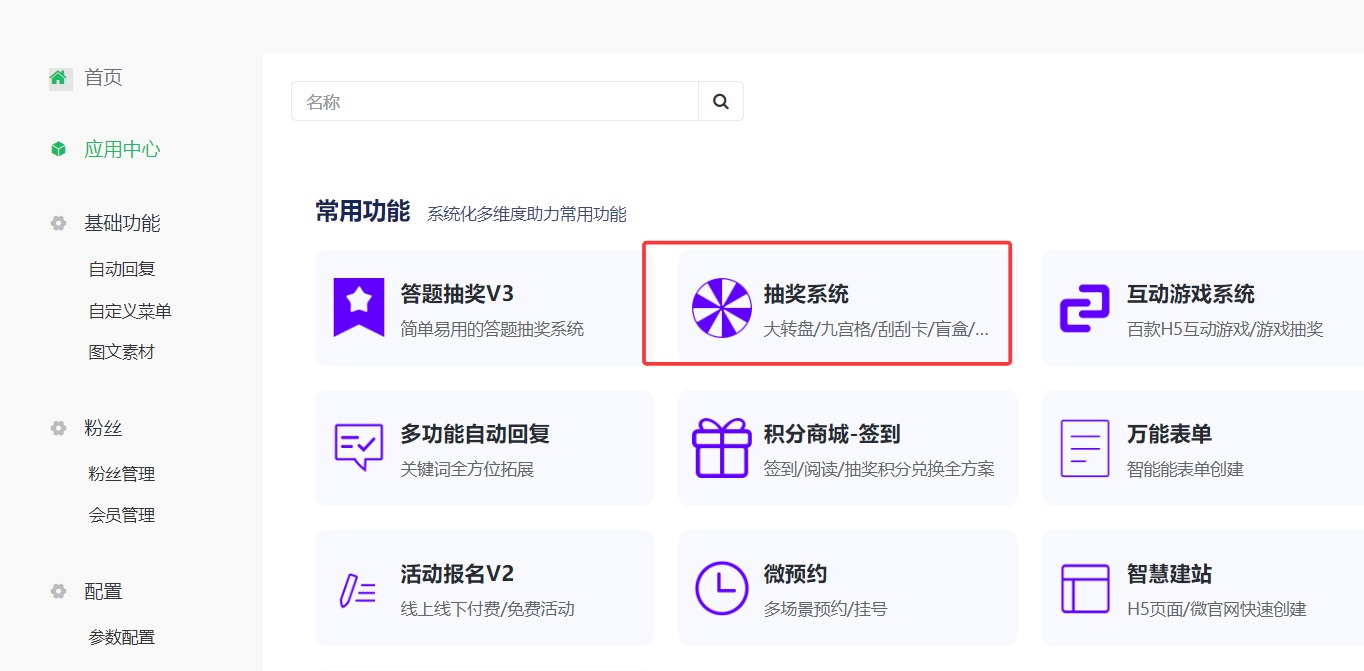Expand the 粉丝 sidebar group
Image resolution: width=1364 pixels, height=671 pixels.
(102, 428)
